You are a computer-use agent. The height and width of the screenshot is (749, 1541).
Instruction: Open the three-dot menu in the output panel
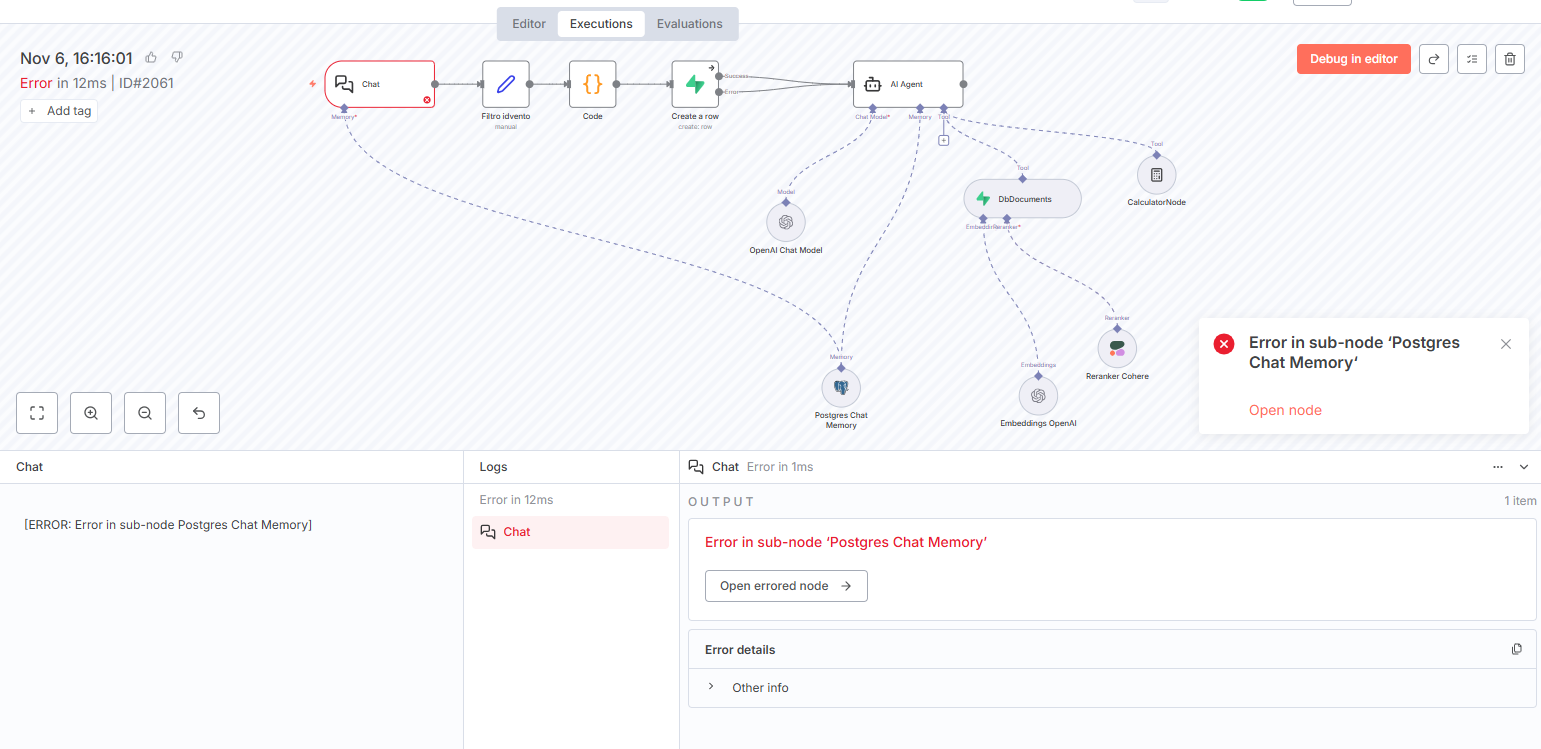click(x=1498, y=467)
